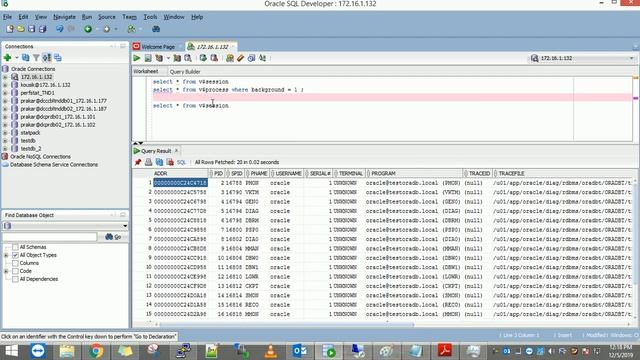Toggle the Columns checkbox

(16, 263)
